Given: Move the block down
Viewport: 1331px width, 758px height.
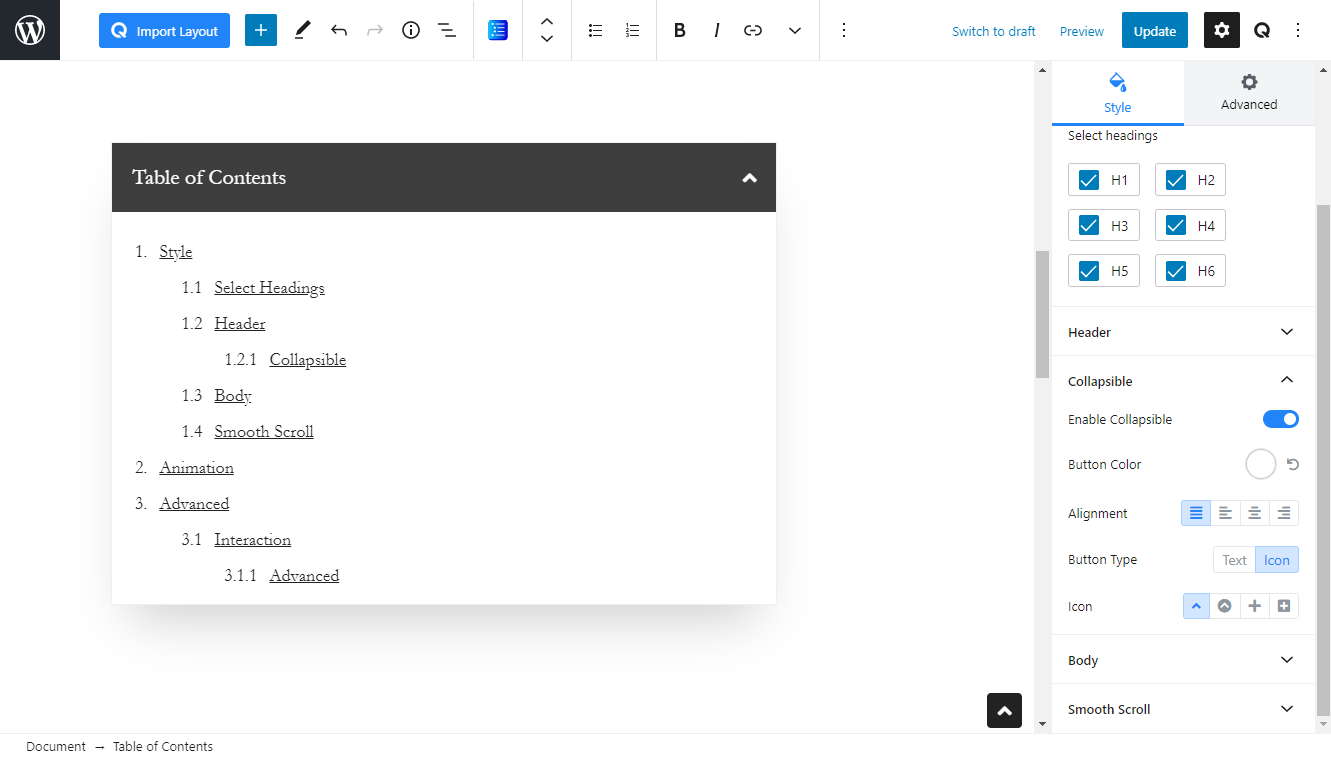Looking at the screenshot, I should (547, 40).
